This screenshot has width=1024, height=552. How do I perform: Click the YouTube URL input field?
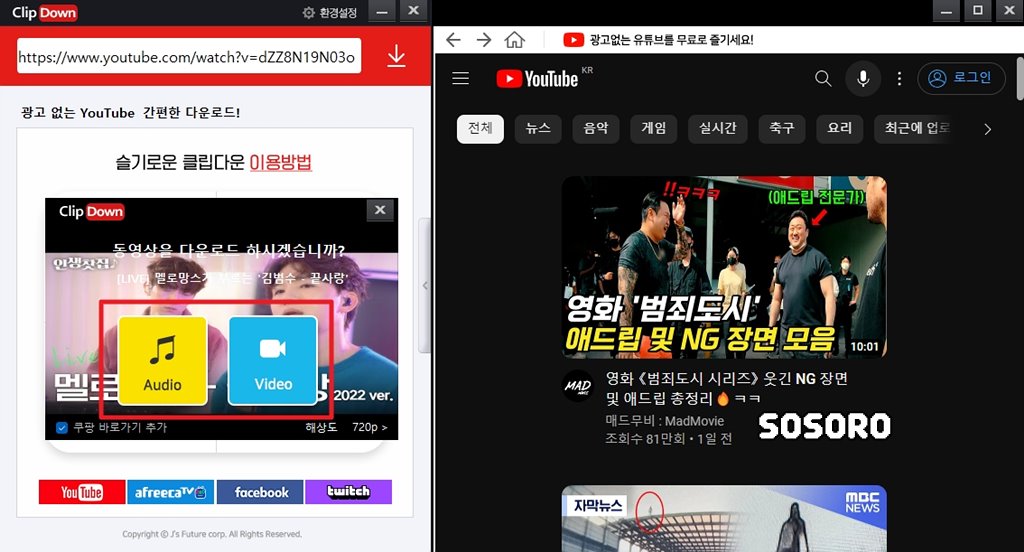click(x=189, y=56)
